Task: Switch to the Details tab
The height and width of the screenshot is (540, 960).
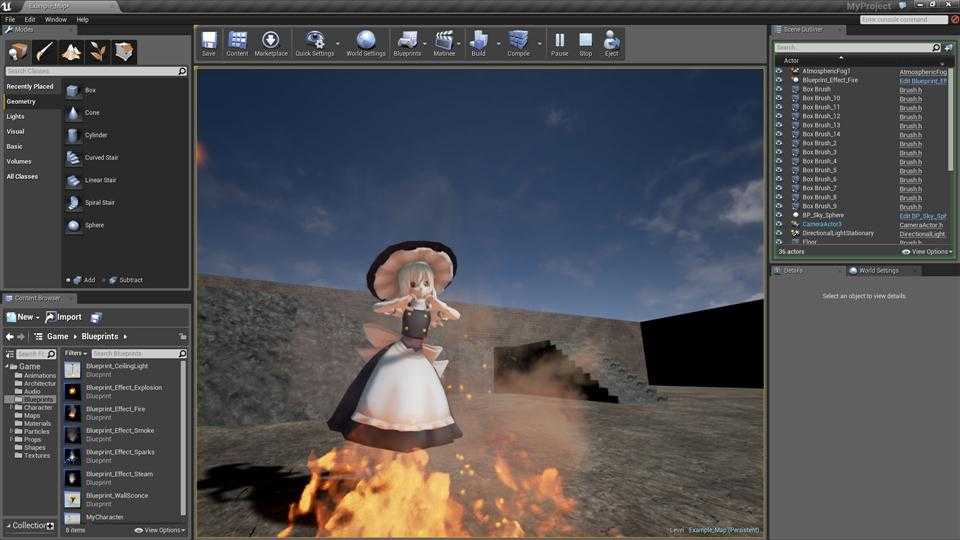Action: click(792, 271)
